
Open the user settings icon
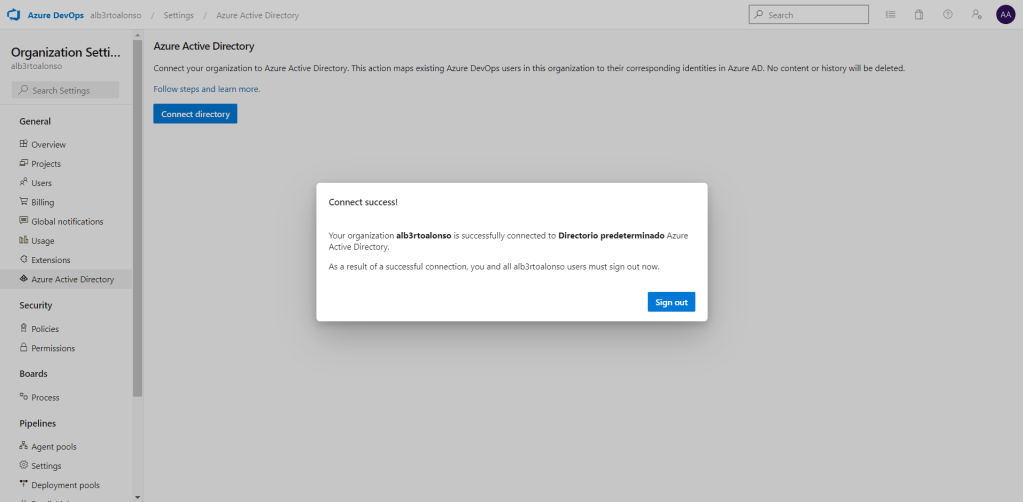coord(976,15)
